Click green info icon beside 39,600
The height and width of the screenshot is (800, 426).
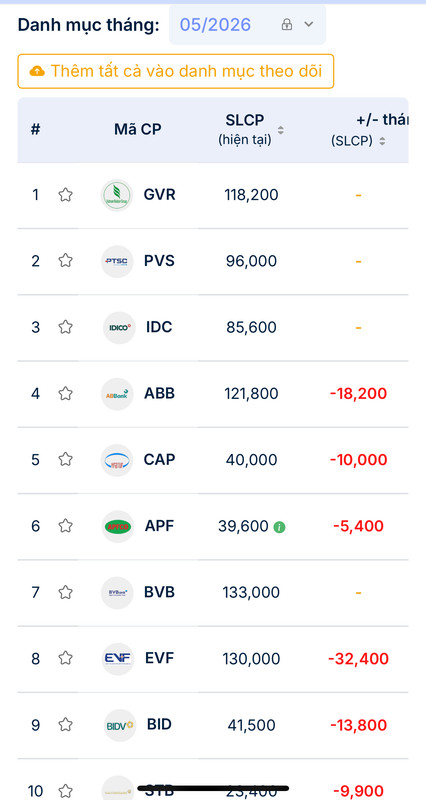pyautogui.click(x=279, y=527)
